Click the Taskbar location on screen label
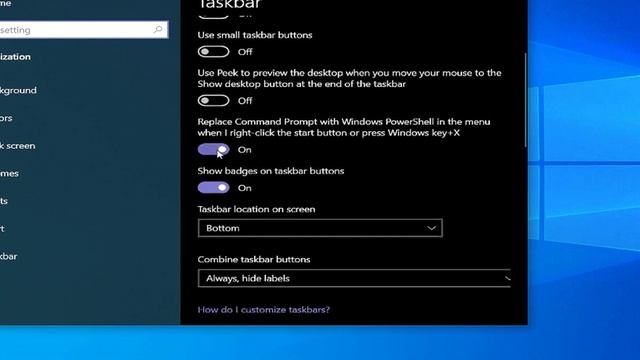The height and width of the screenshot is (360, 640). 257,209
